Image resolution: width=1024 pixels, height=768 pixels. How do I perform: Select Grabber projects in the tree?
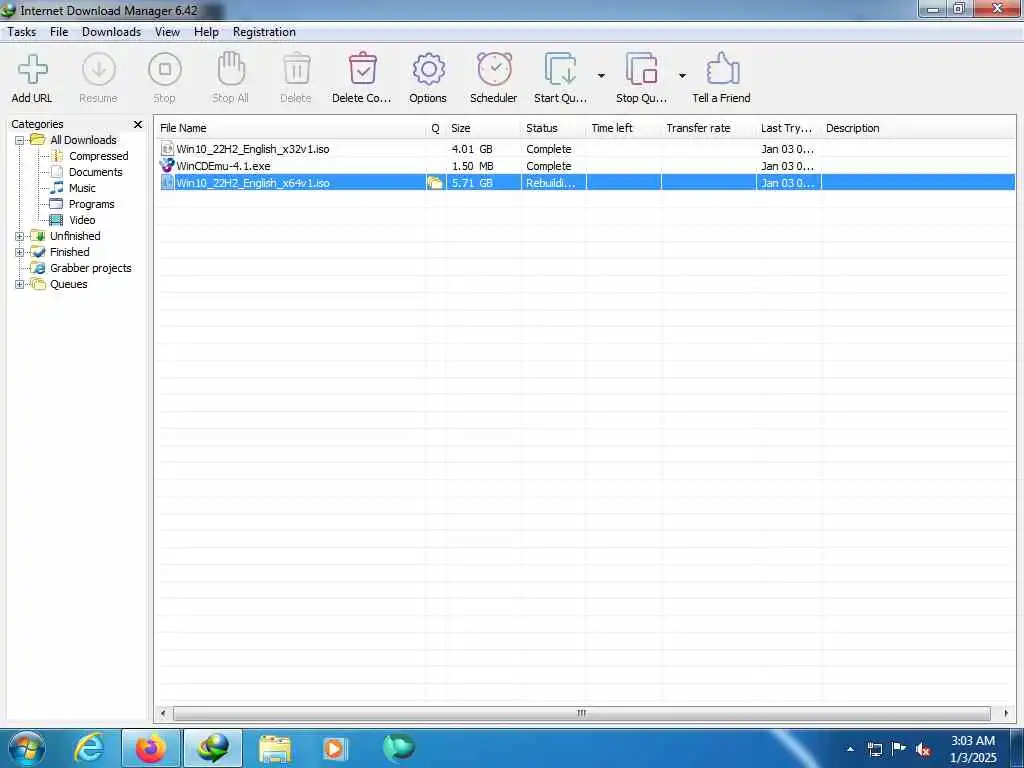pos(91,268)
